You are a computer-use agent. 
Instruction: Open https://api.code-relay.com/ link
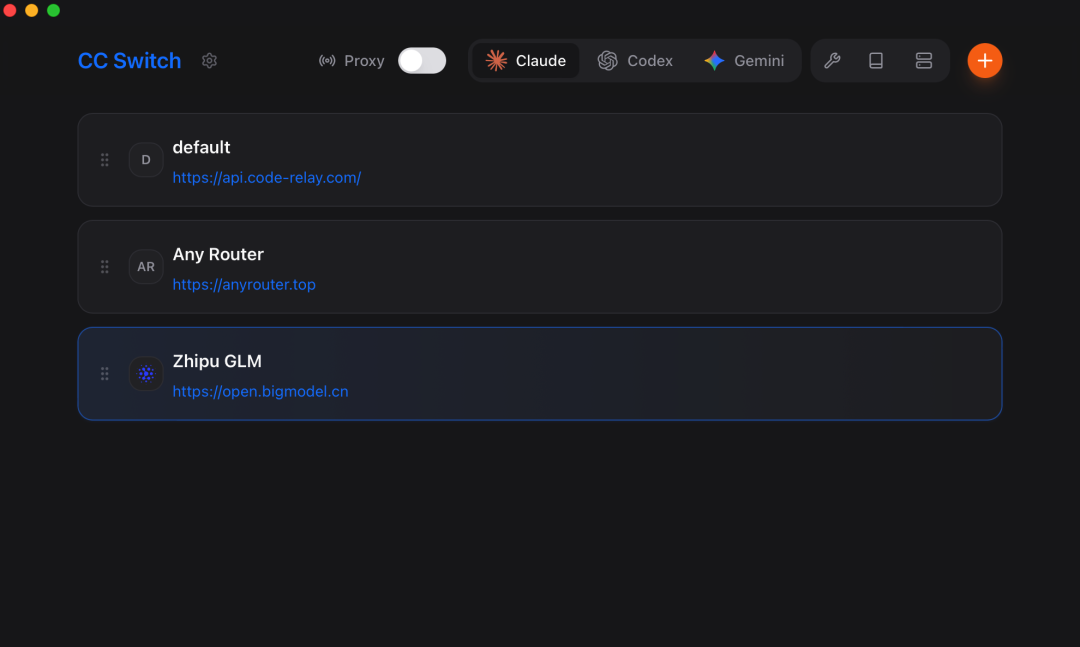pyautogui.click(x=267, y=178)
